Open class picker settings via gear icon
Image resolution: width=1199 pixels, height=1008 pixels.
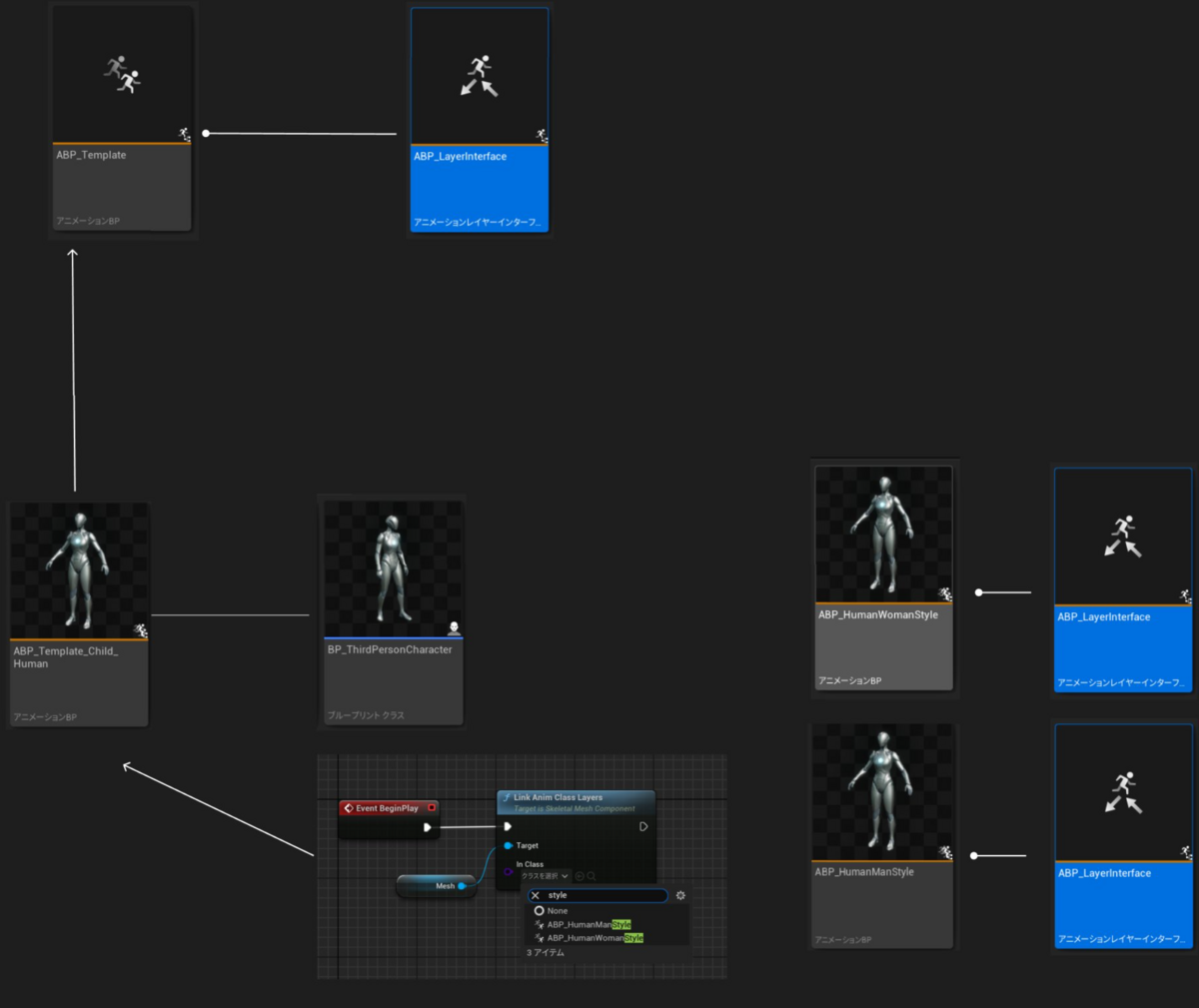pos(680,895)
